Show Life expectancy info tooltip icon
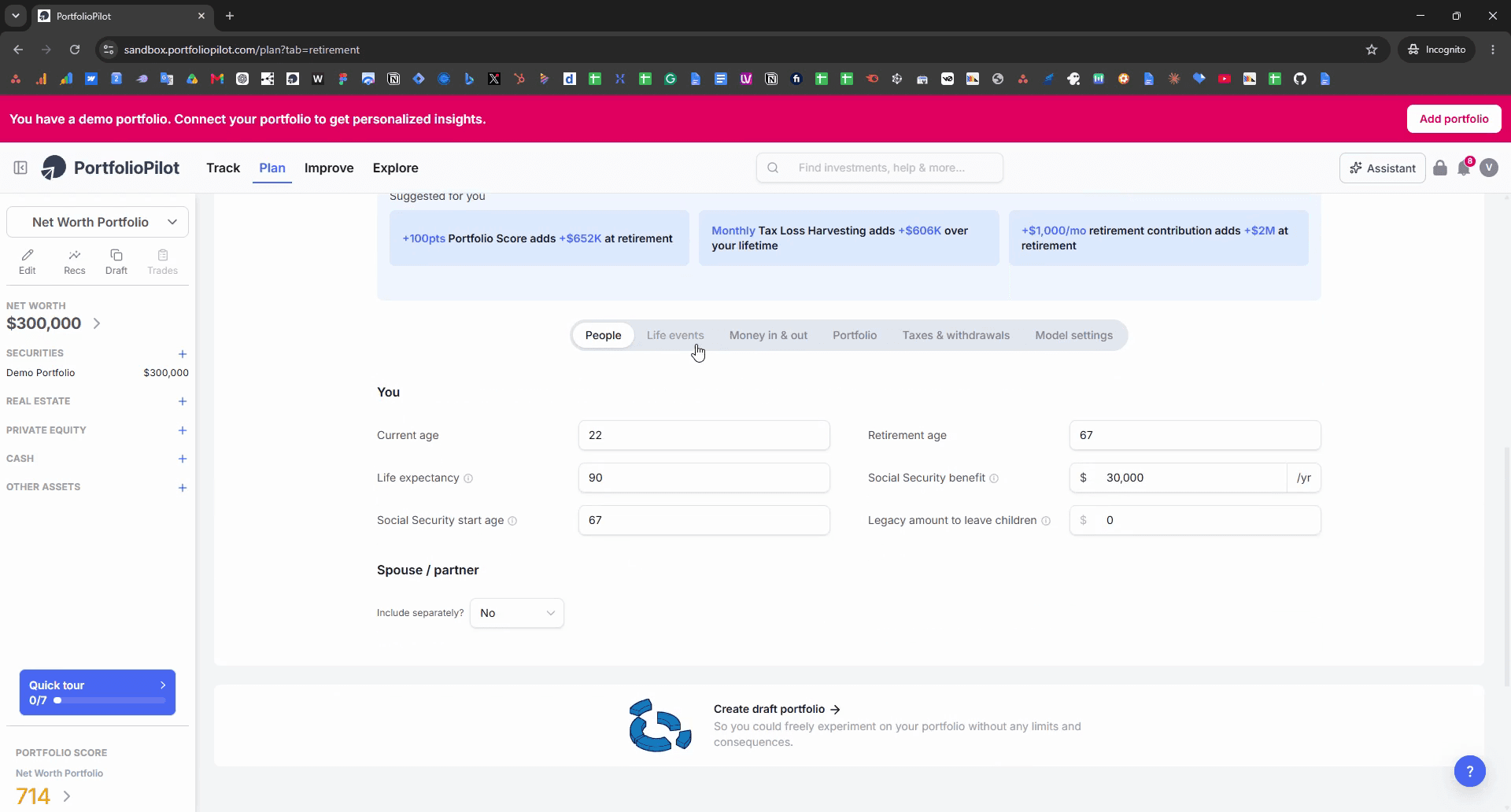The image size is (1511, 812). [x=468, y=478]
